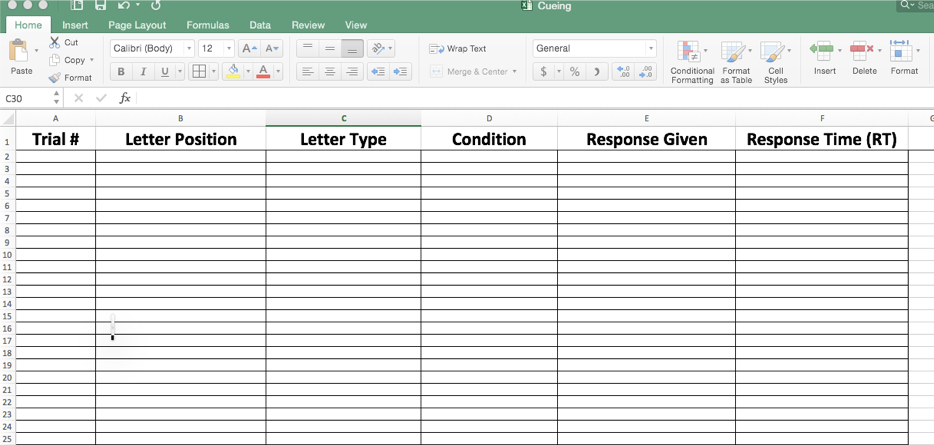The height and width of the screenshot is (445, 934).
Task: Open the View tab
Action: tap(356, 25)
